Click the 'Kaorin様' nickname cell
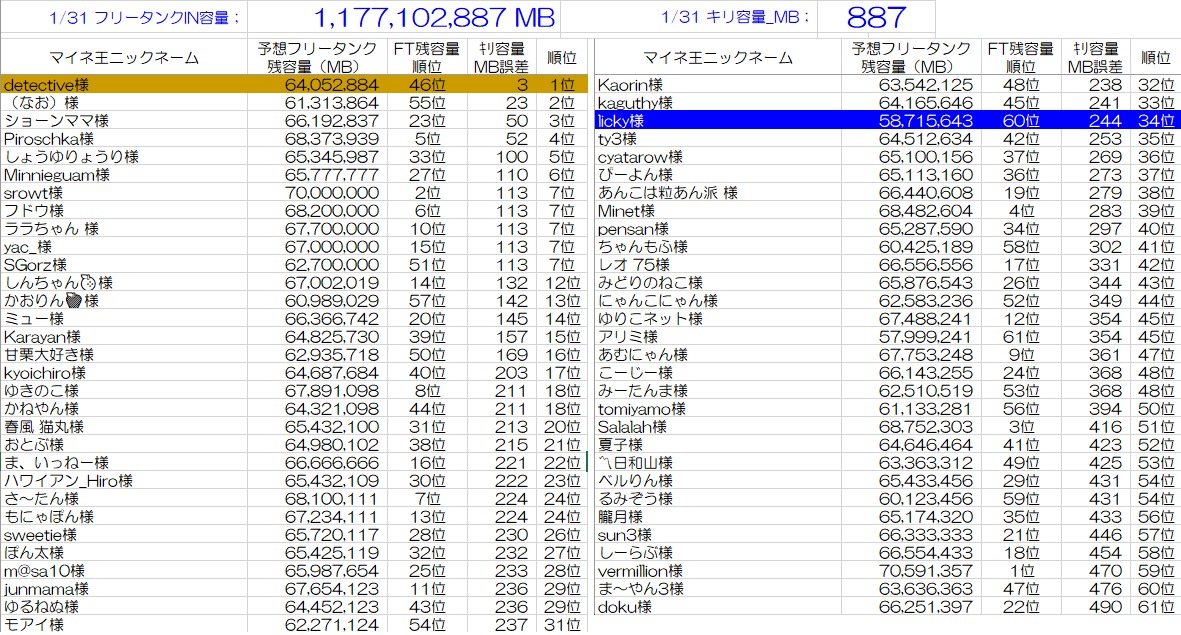This screenshot has height=635, width=1181. point(718,84)
